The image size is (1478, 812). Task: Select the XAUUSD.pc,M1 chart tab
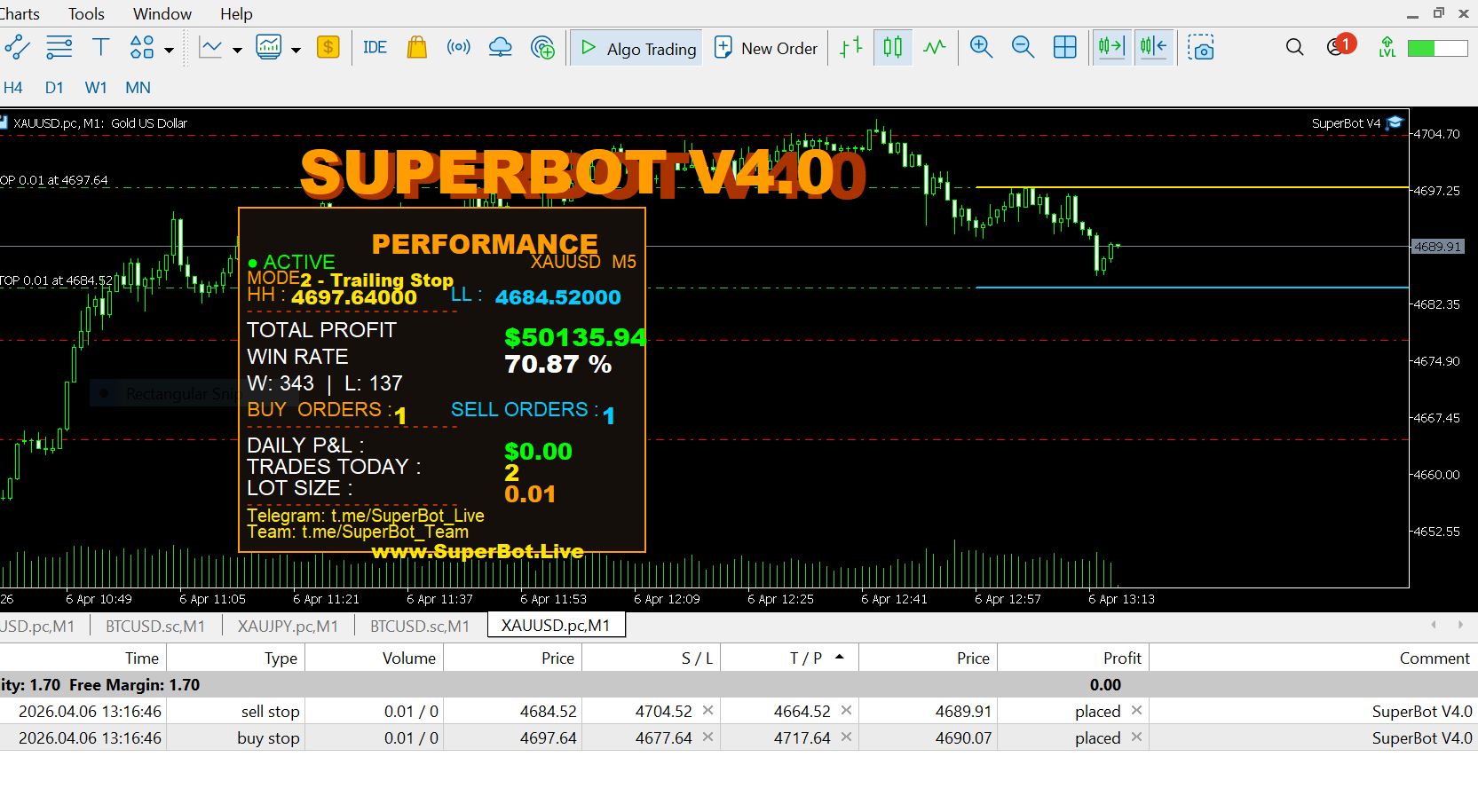(x=556, y=626)
